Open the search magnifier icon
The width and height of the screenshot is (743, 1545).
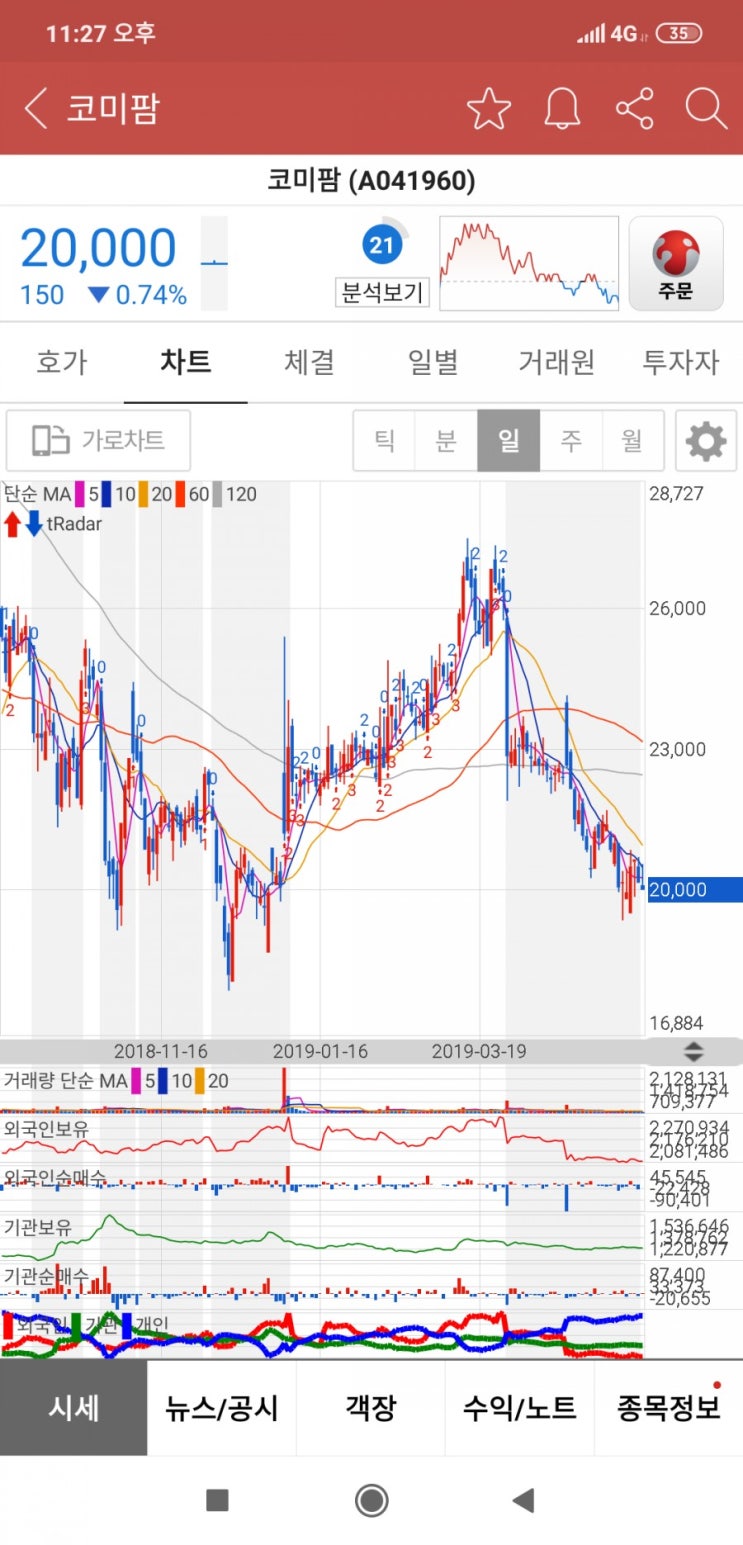pyautogui.click(x=706, y=108)
